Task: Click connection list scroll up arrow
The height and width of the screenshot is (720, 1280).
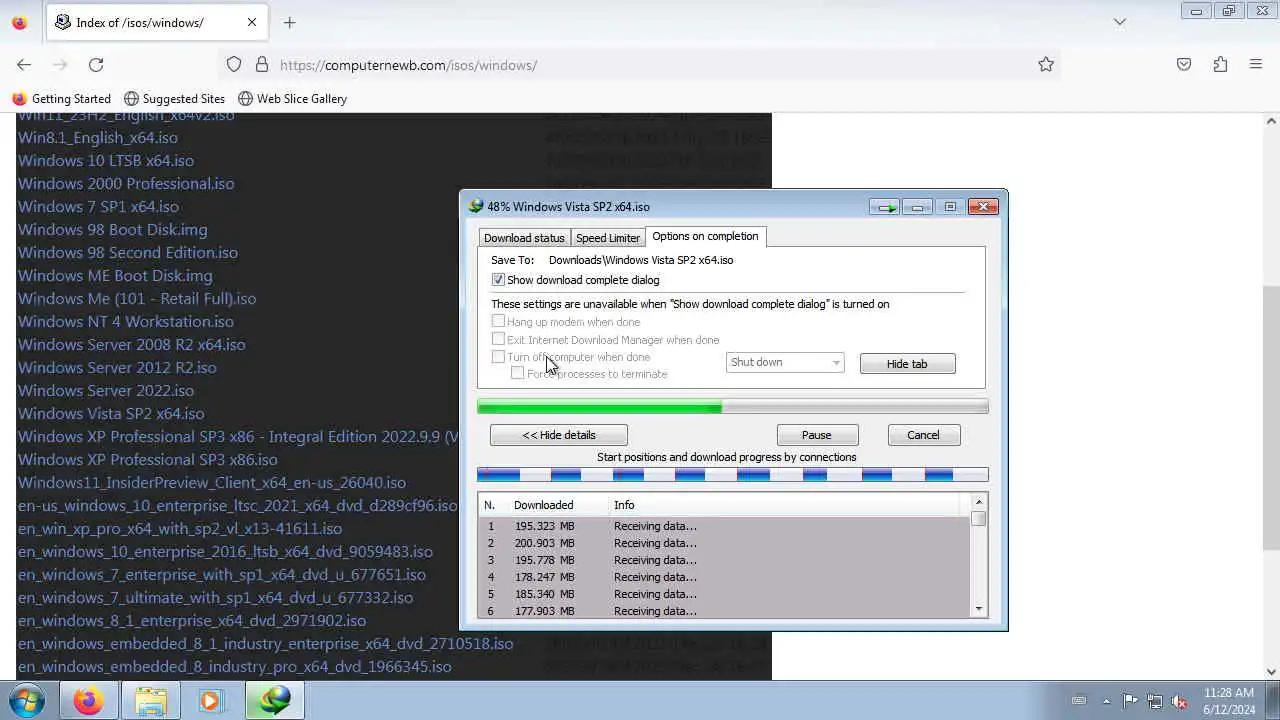Action: [x=979, y=502]
